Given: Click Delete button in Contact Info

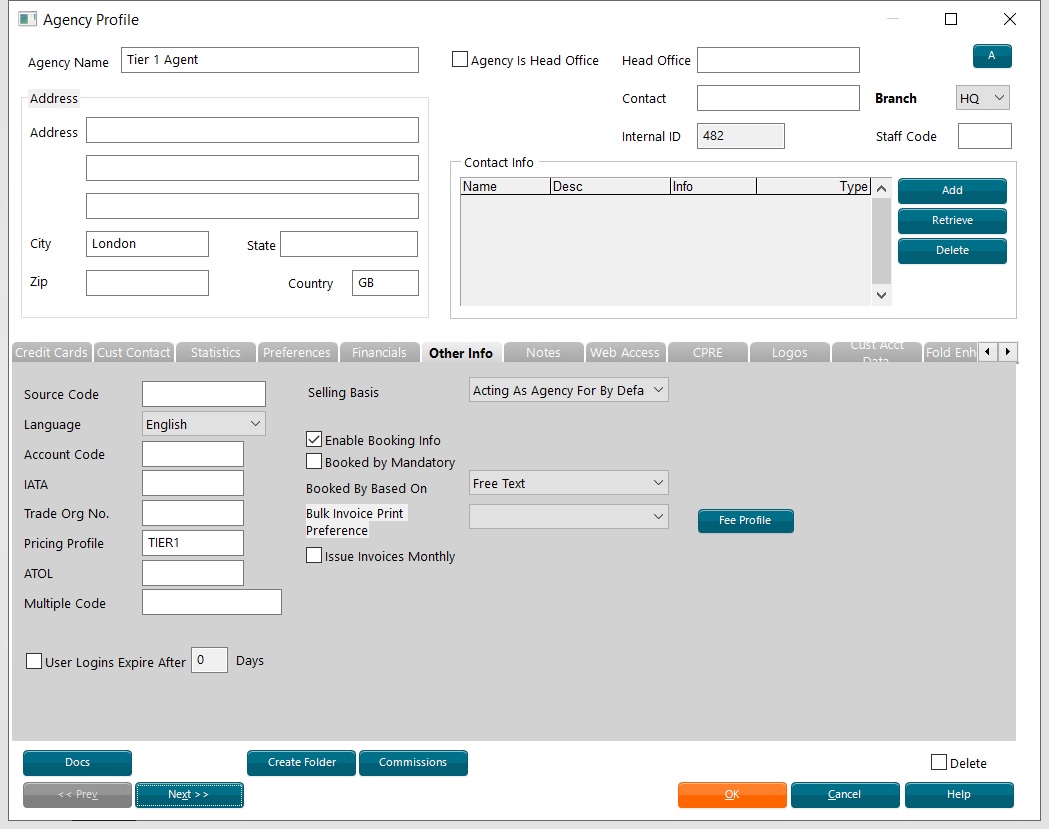Looking at the screenshot, I should tap(952, 250).
